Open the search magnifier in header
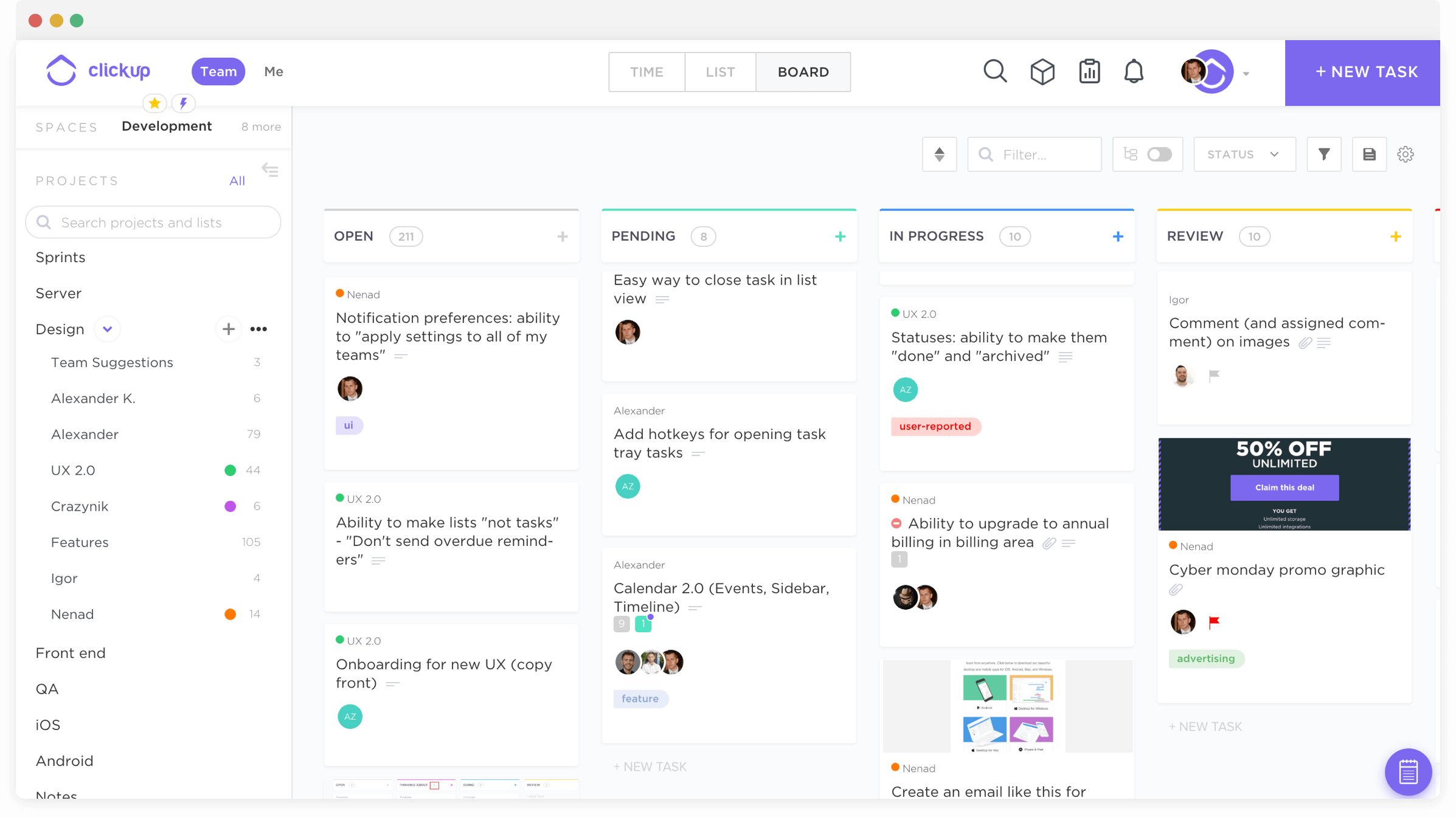This screenshot has height=817, width=1456. tap(995, 72)
